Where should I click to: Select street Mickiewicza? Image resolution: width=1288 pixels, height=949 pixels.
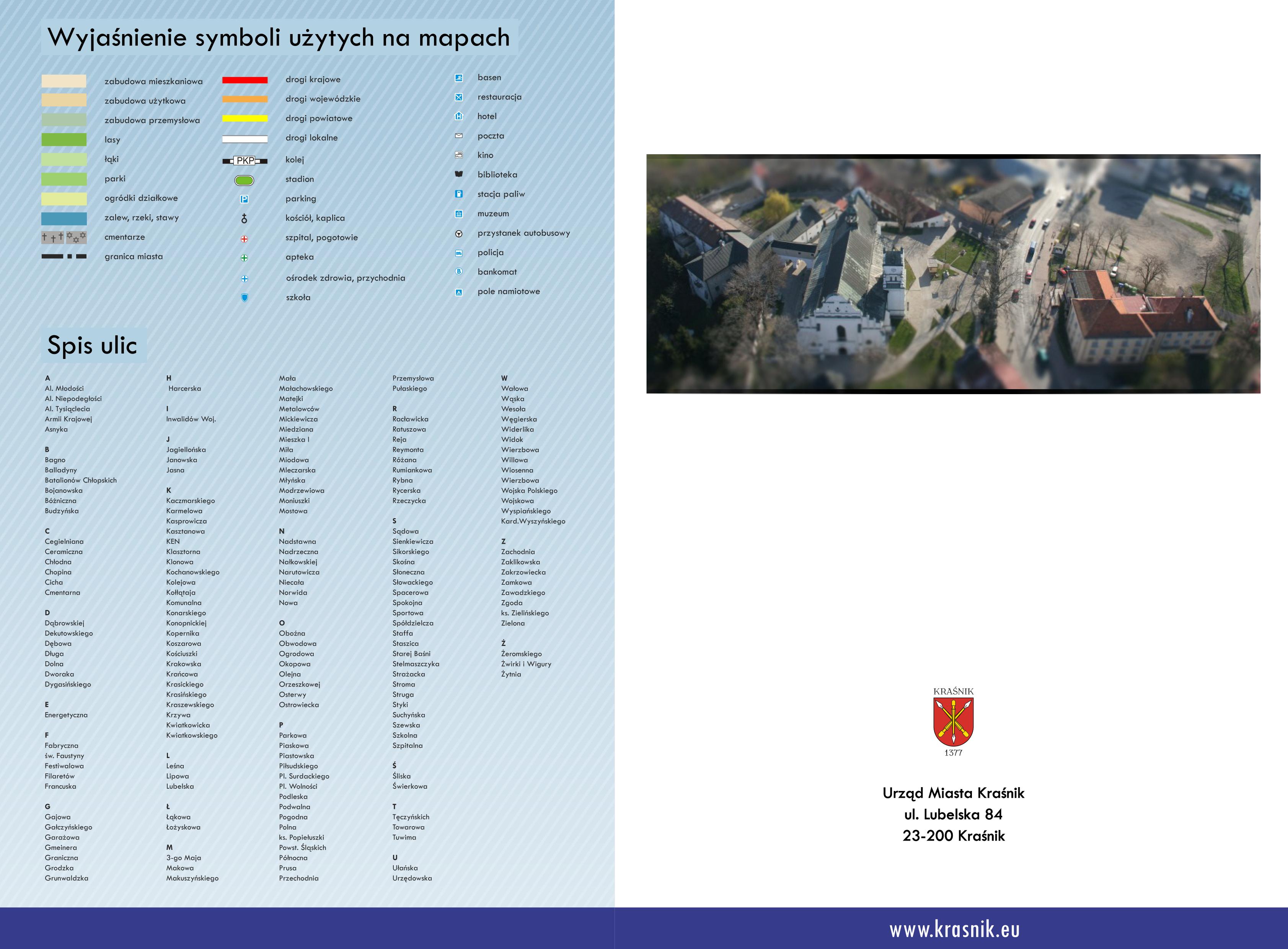298,419
